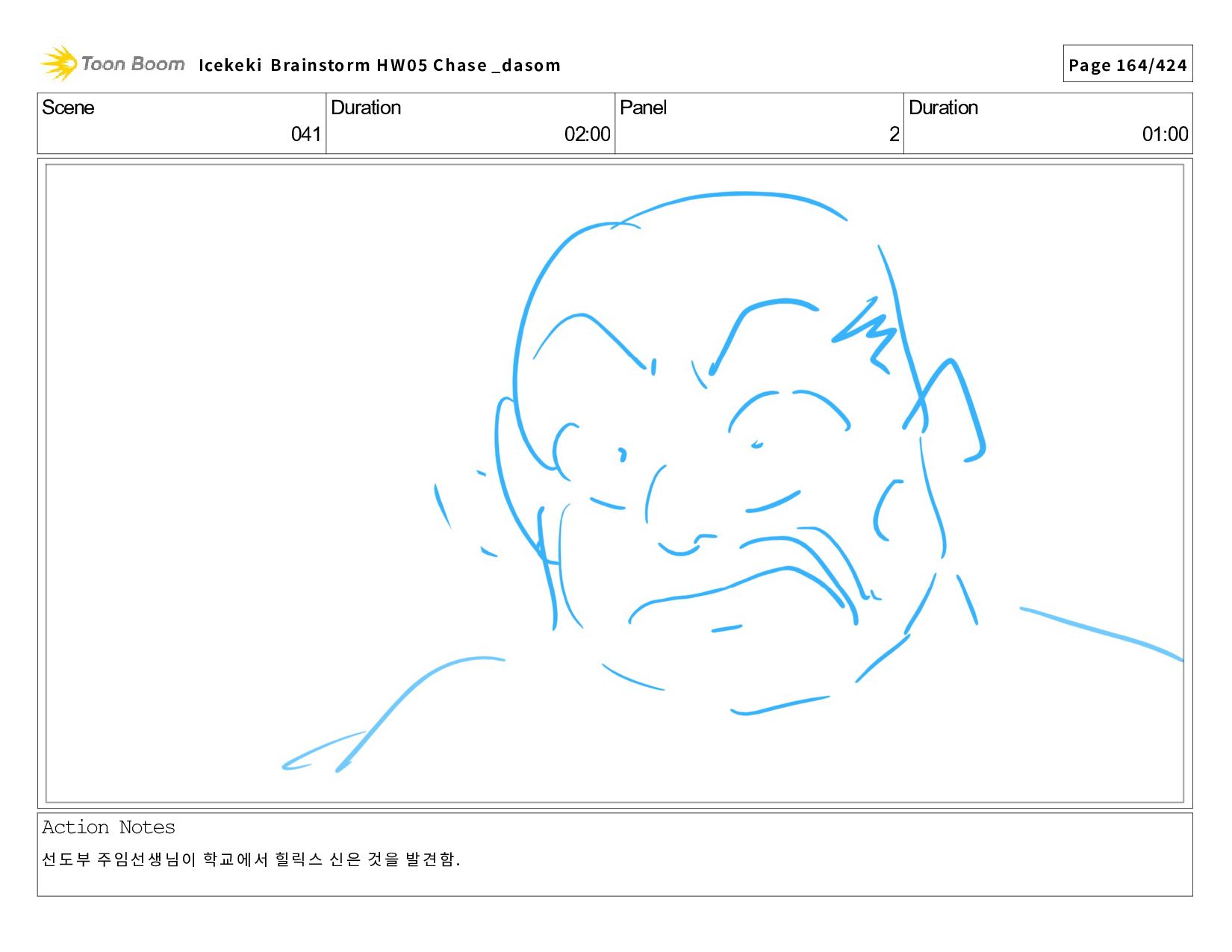Select the title text 'Icekeki Brainstorm HW05 Chase _dasom'

379,66
